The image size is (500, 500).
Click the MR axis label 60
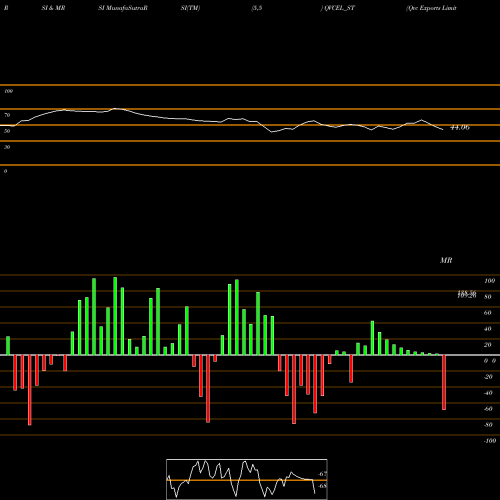click(x=488, y=313)
